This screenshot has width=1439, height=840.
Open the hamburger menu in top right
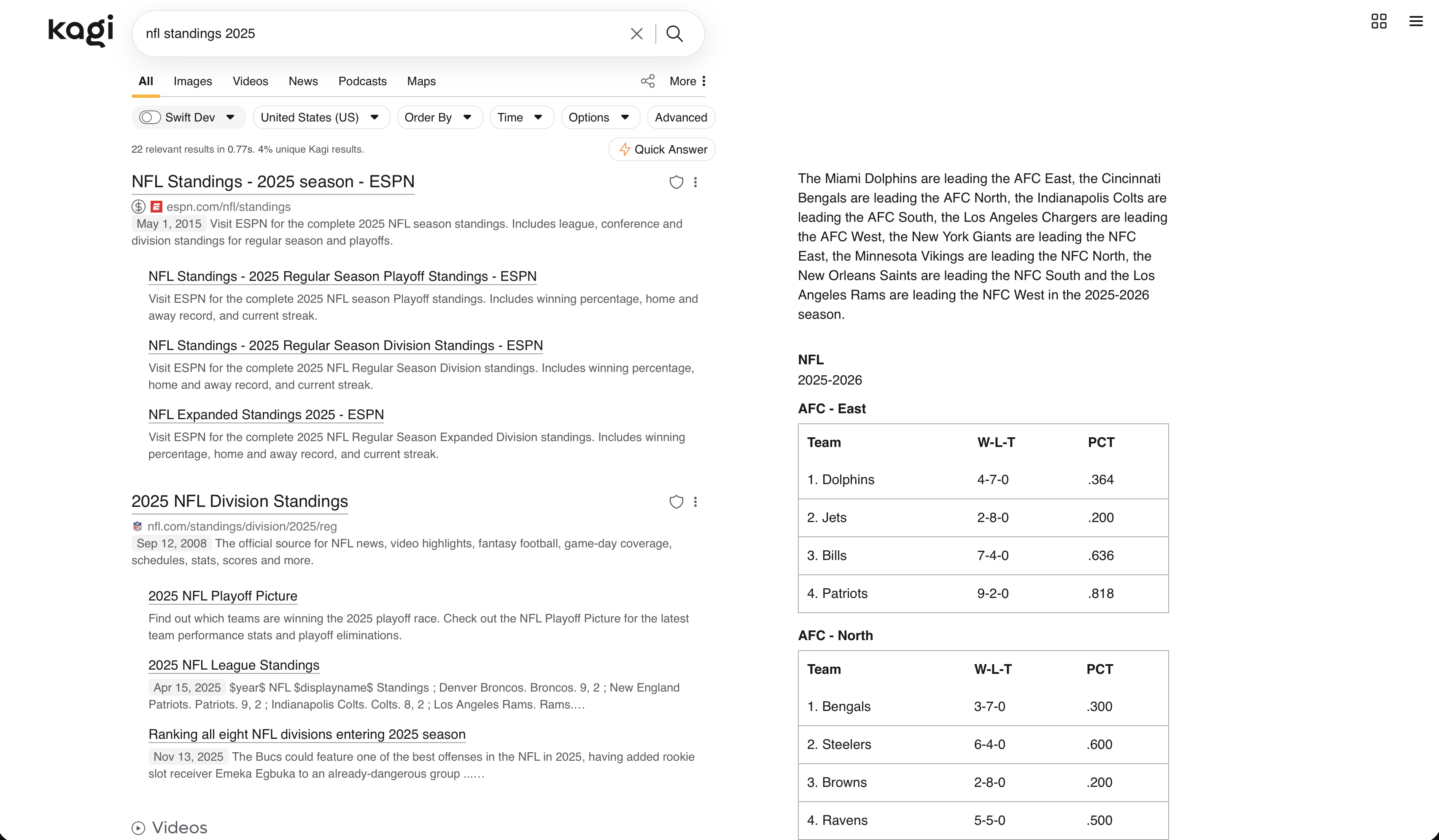click(x=1416, y=21)
